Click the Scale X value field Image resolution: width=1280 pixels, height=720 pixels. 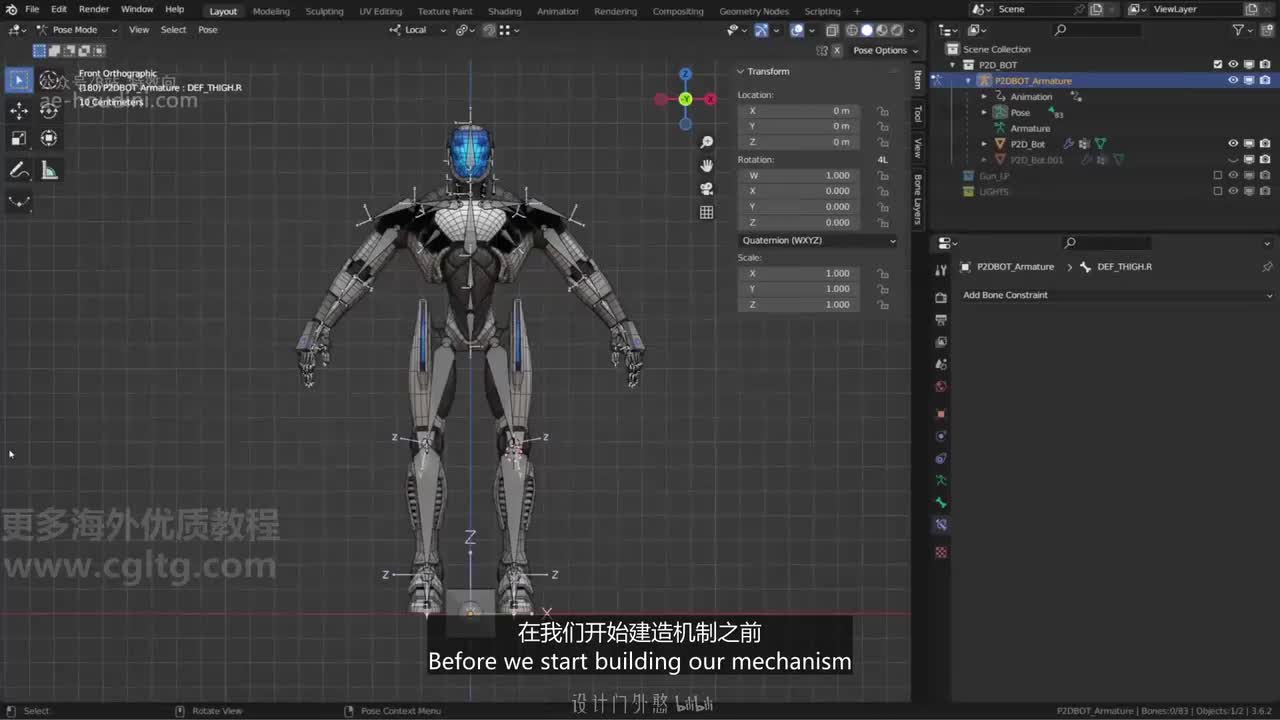coord(800,273)
